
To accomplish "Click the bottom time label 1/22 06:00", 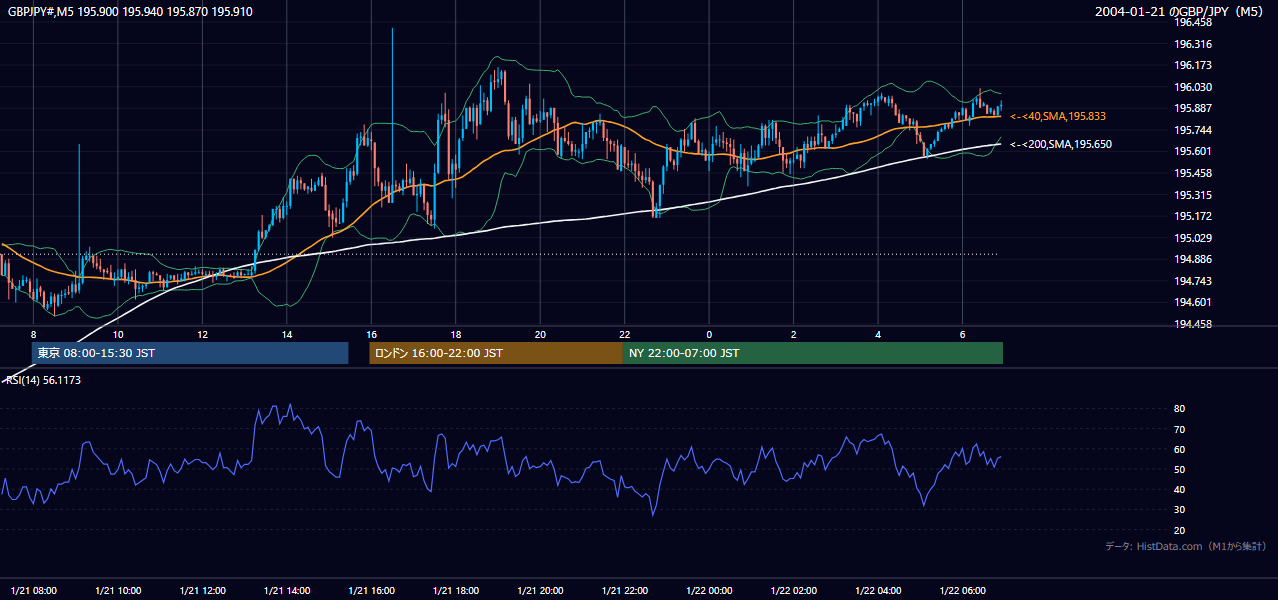I will coord(963,591).
